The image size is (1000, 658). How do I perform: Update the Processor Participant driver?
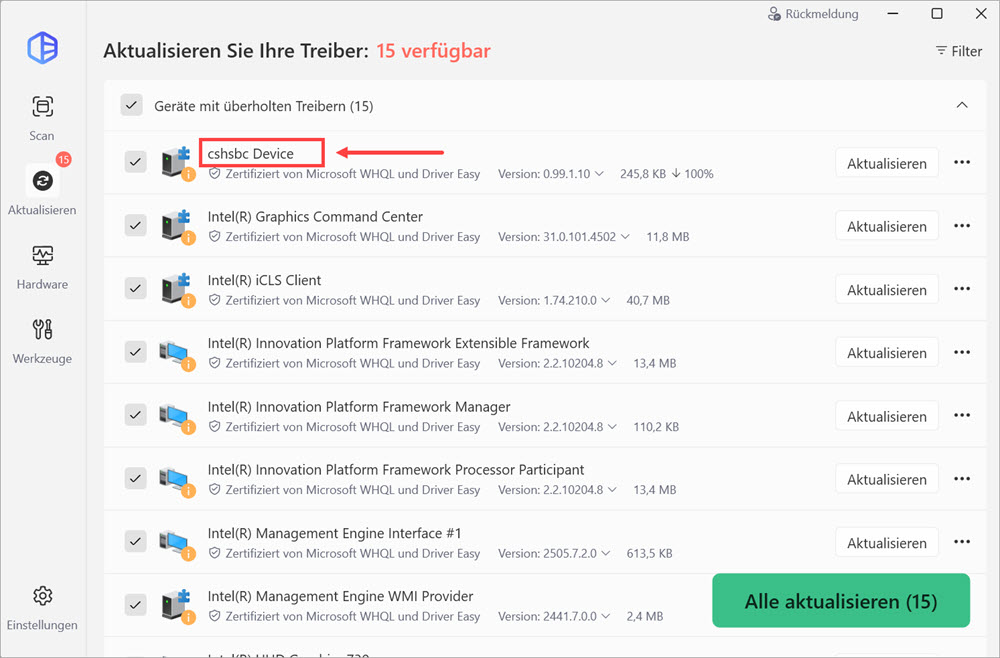[x=886, y=479]
